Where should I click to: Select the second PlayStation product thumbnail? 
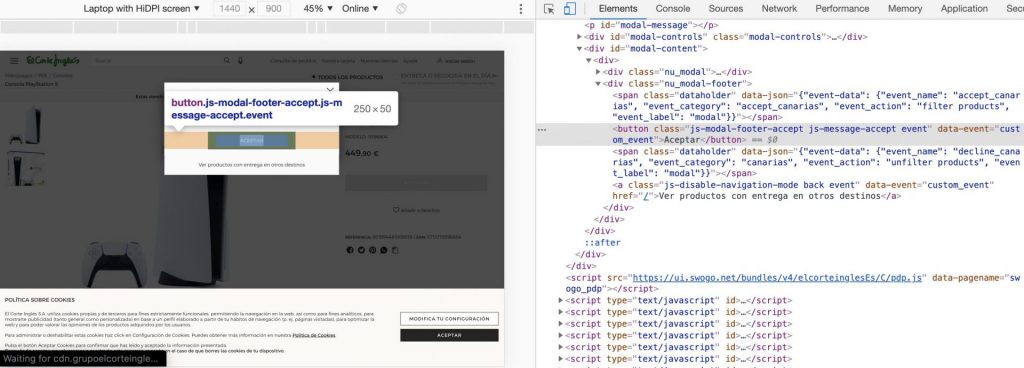coord(26,168)
